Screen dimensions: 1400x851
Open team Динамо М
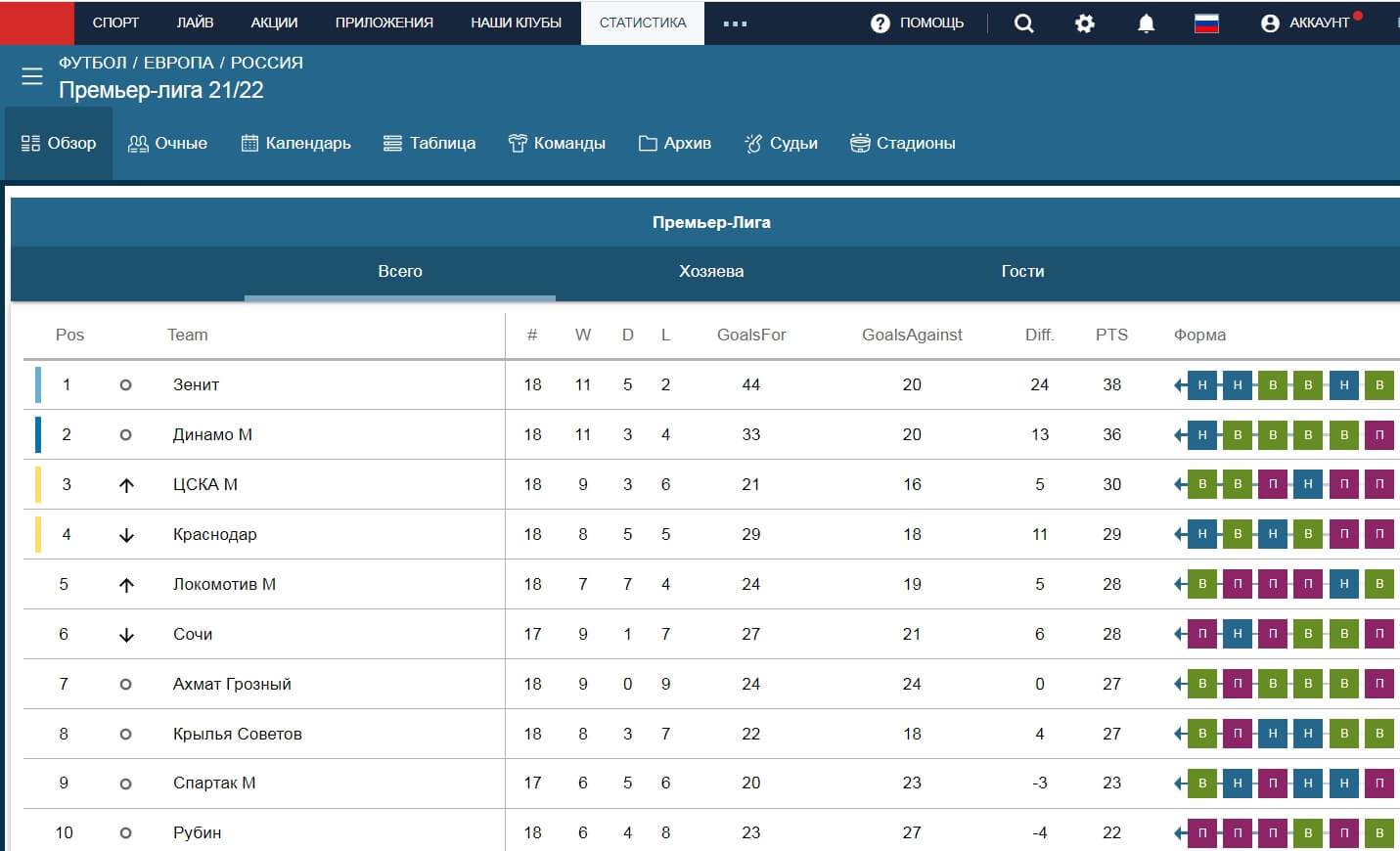(x=212, y=435)
